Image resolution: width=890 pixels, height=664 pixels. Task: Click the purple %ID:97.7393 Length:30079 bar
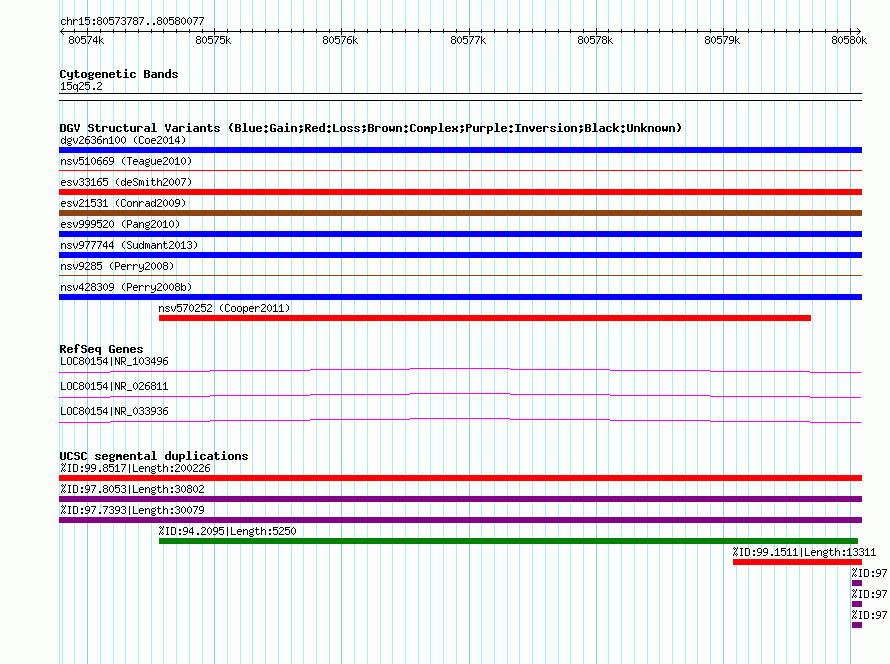point(460,520)
